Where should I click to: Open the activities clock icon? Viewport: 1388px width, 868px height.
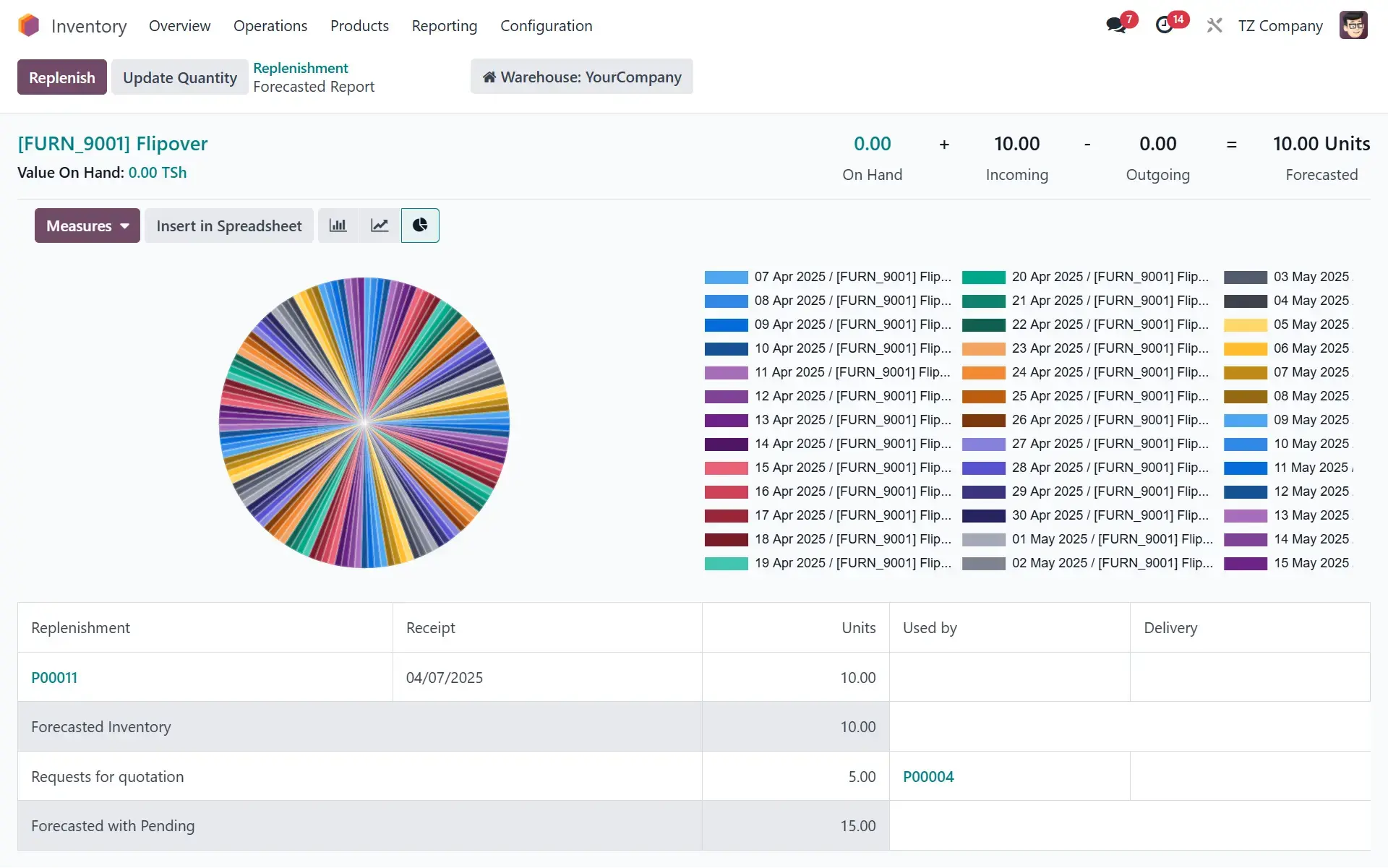[x=1164, y=25]
